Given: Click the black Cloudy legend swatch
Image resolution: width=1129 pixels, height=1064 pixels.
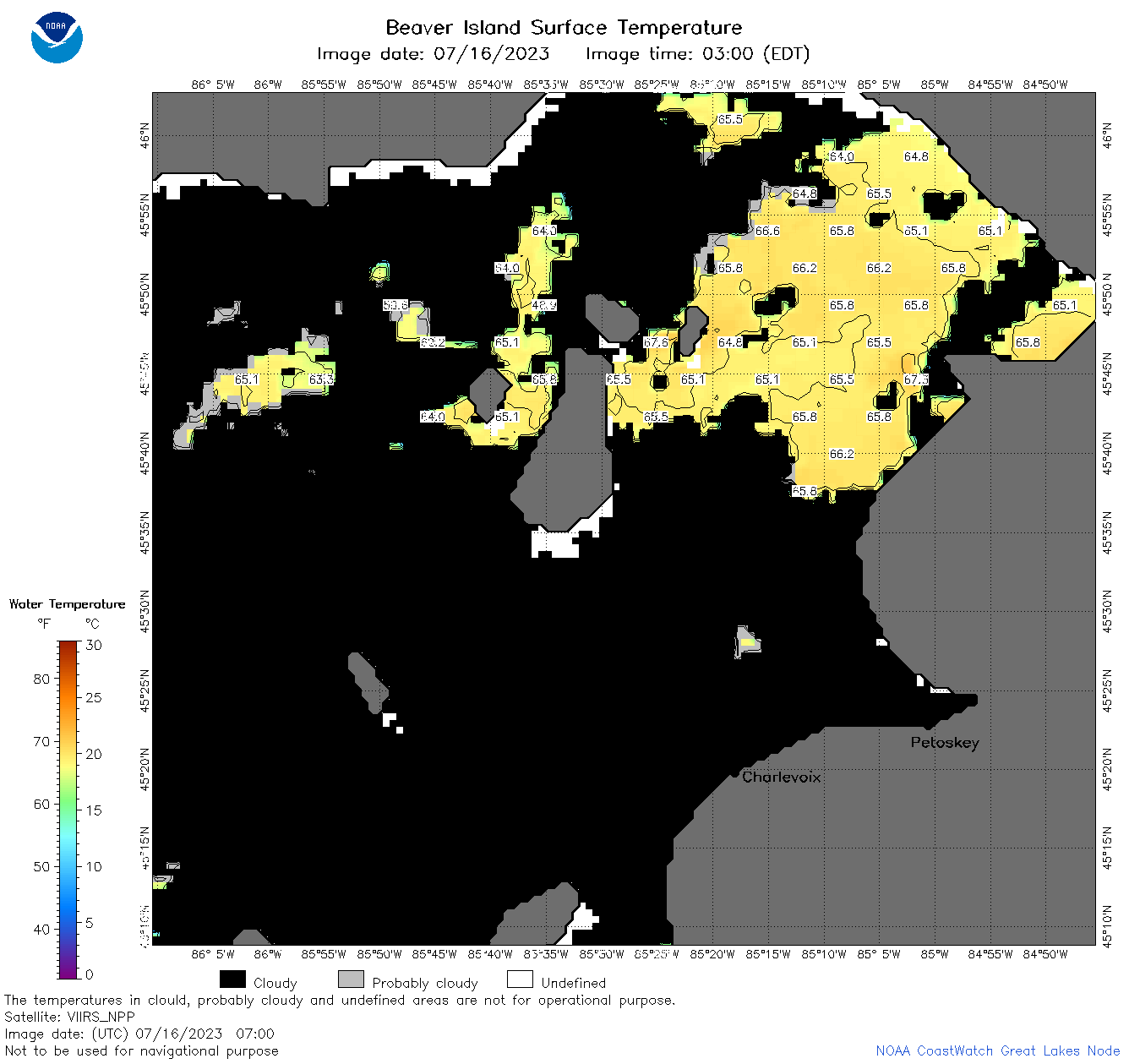Looking at the screenshot, I should click(x=232, y=979).
